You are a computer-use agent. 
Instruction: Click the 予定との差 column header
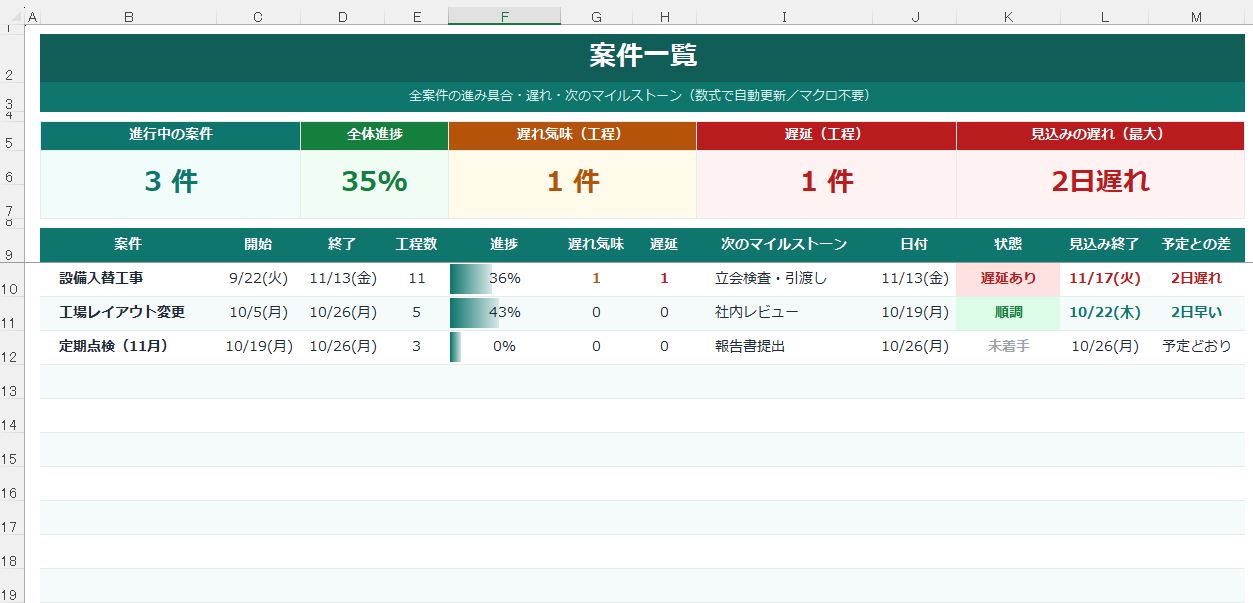click(x=1196, y=245)
